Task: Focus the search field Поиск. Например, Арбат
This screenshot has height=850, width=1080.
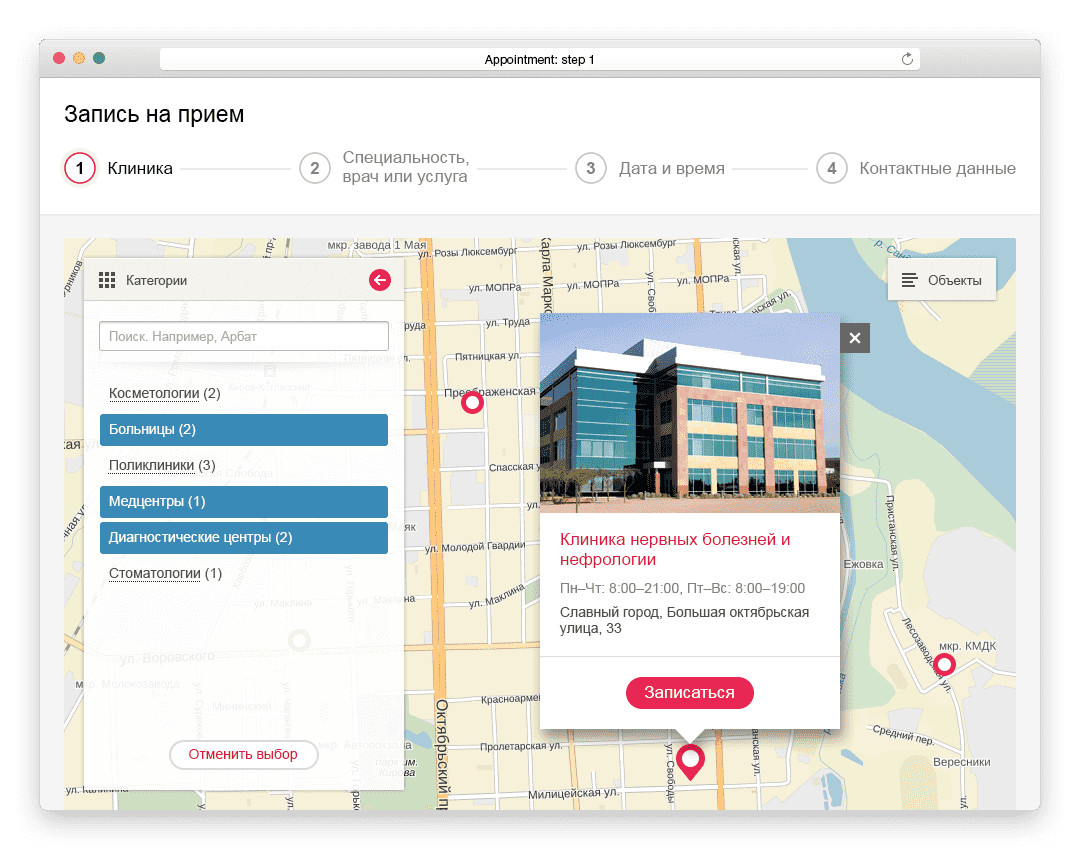Action: coord(244,336)
